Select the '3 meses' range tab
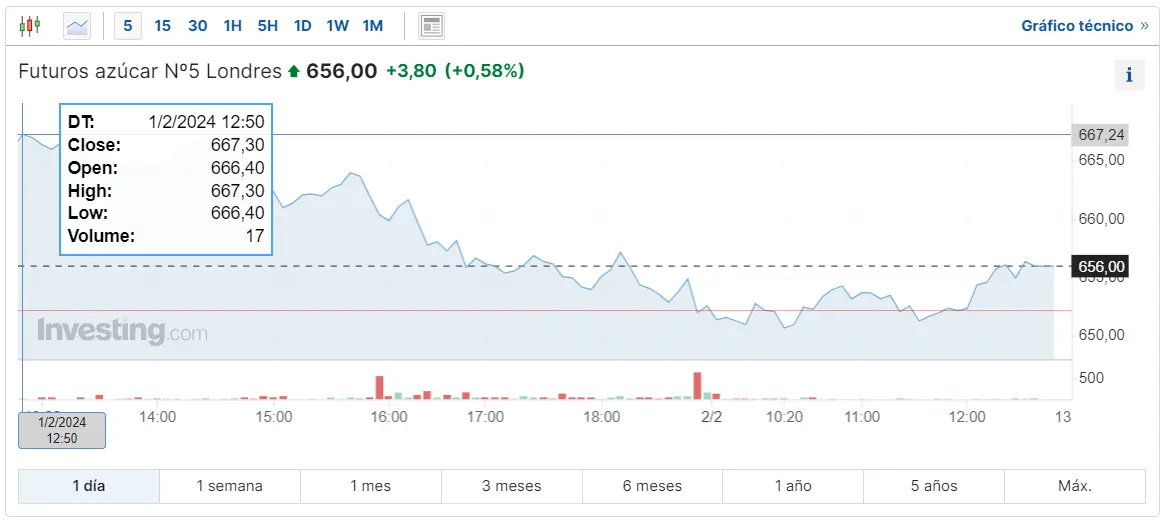 [x=512, y=486]
